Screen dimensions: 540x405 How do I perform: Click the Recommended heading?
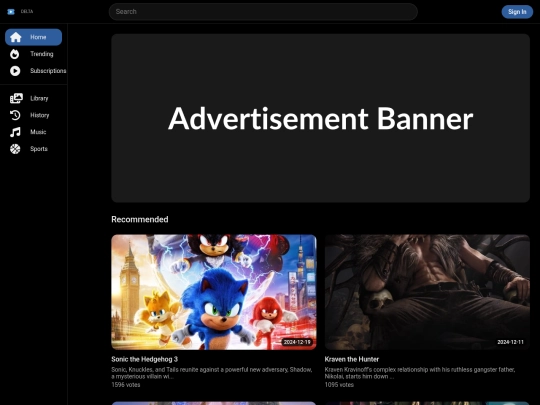tap(140, 219)
